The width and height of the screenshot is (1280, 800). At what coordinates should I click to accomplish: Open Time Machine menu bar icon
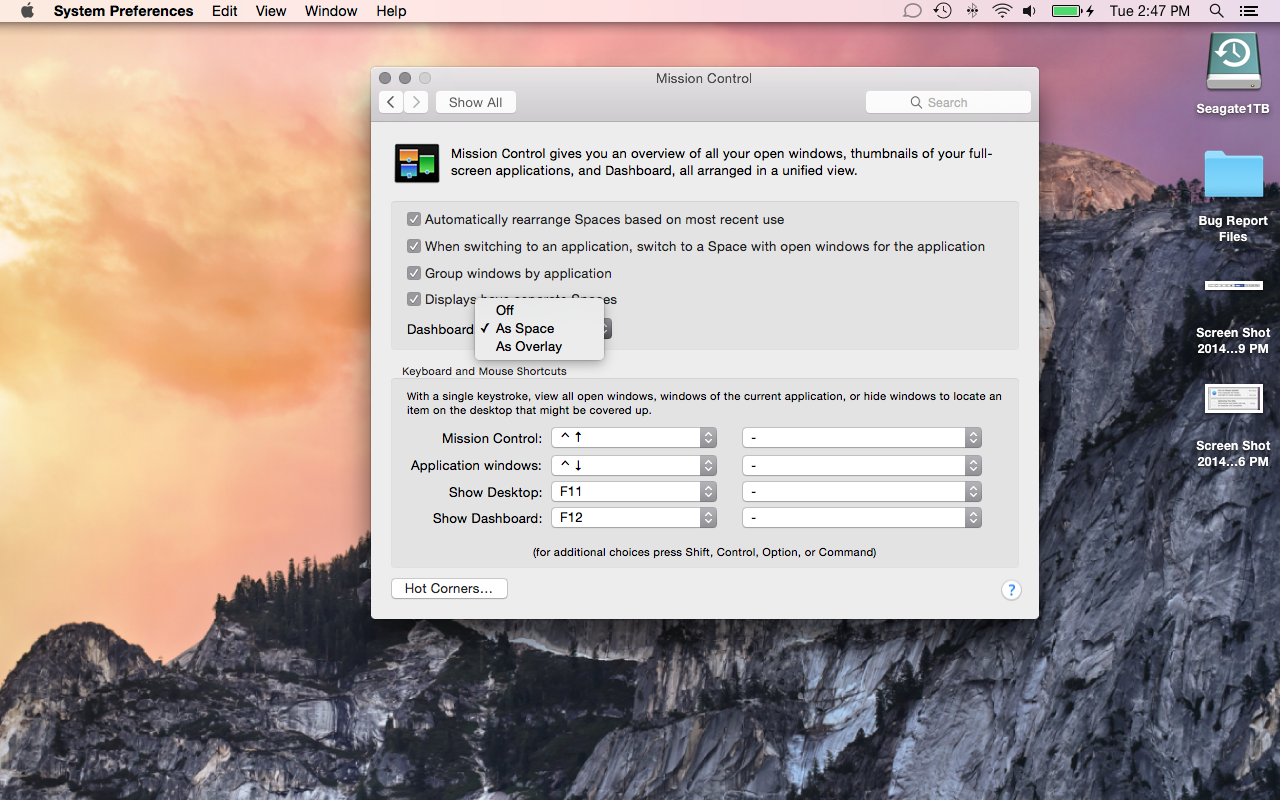942,11
